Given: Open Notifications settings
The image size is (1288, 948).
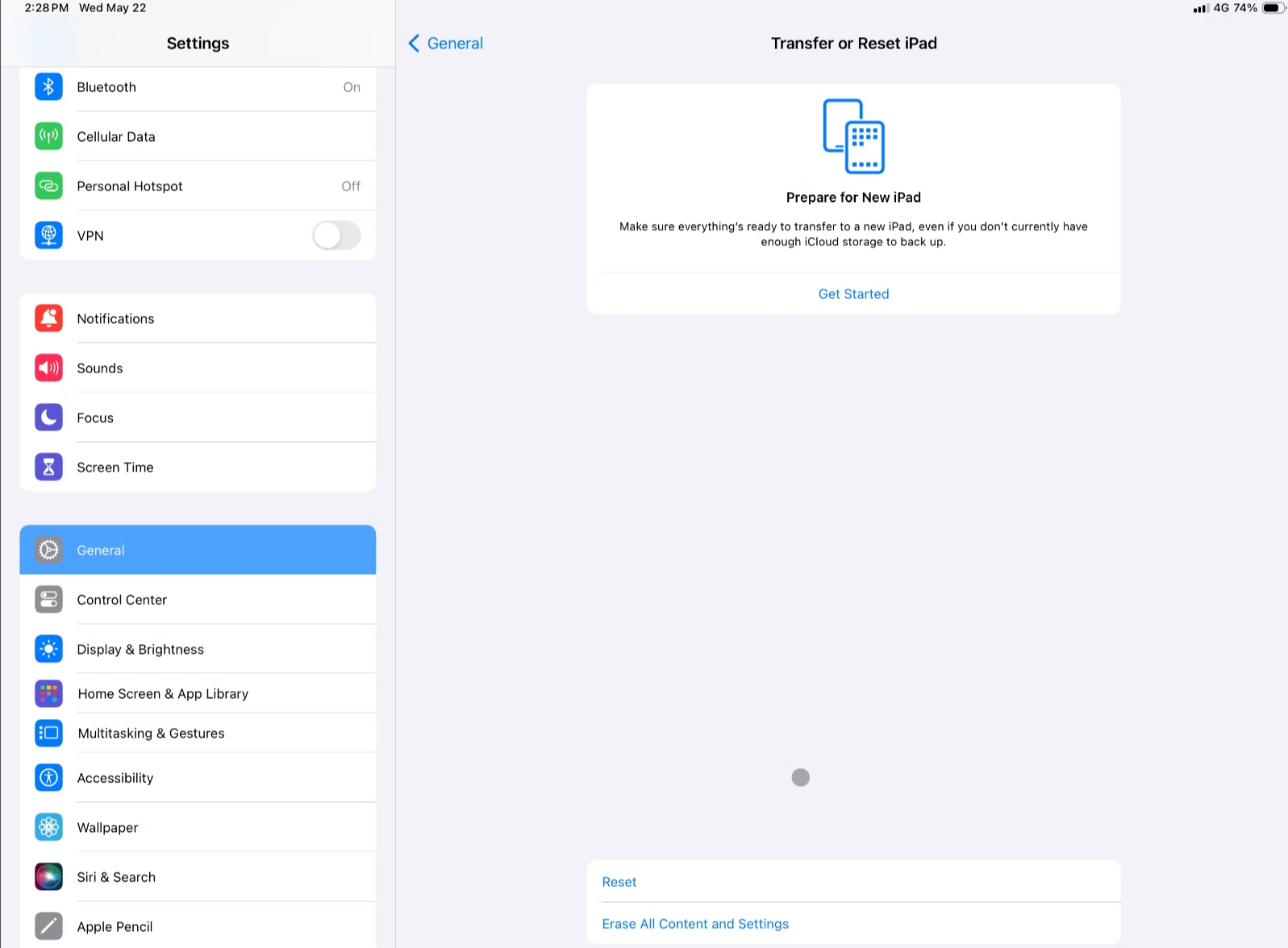Looking at the screenshot, I should pos(198,318).
